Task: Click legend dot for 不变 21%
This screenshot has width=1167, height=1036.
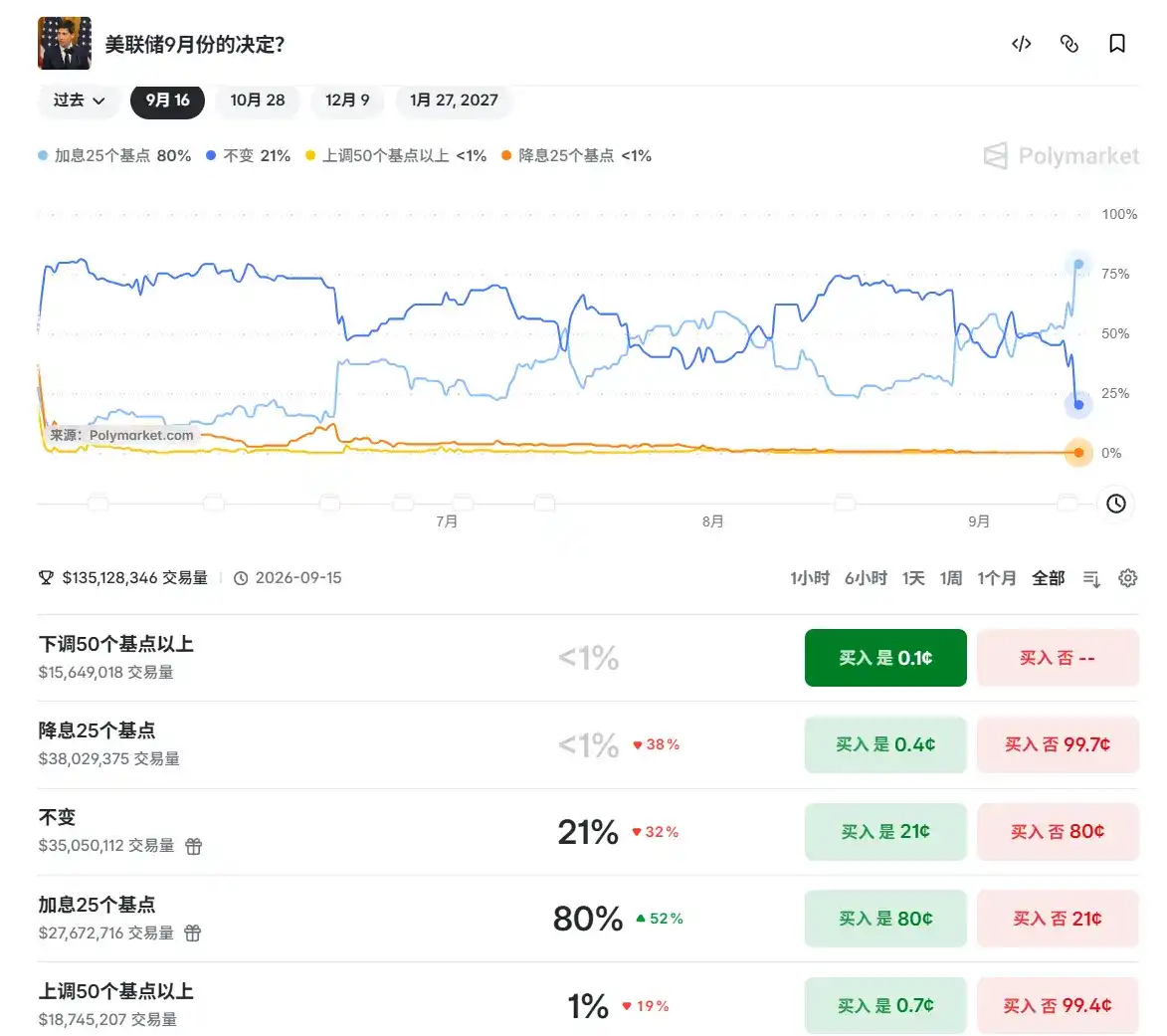Action: pos(211,155)
